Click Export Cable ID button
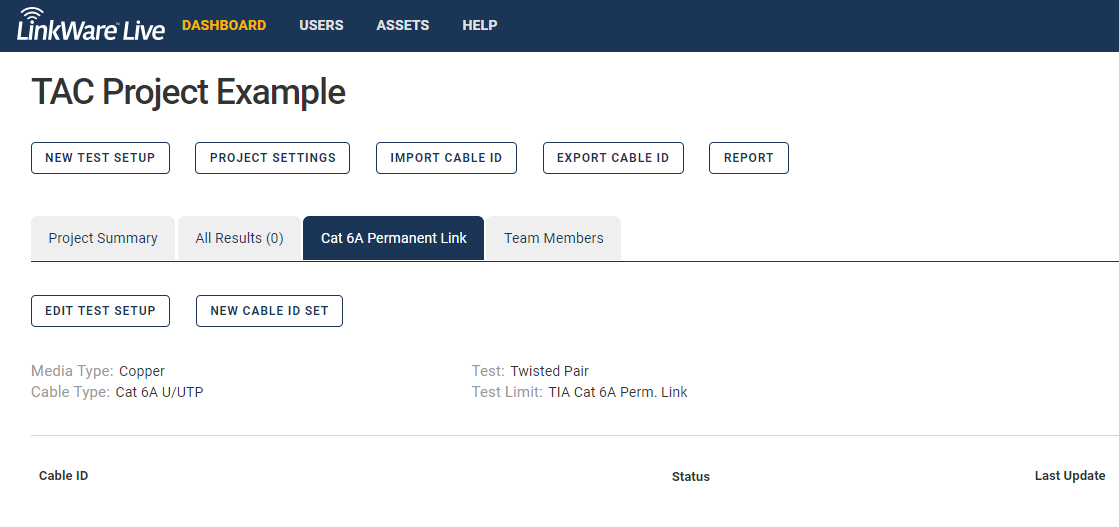The height and width of the screenshot is (527, 1119). (x=613, y=158)
